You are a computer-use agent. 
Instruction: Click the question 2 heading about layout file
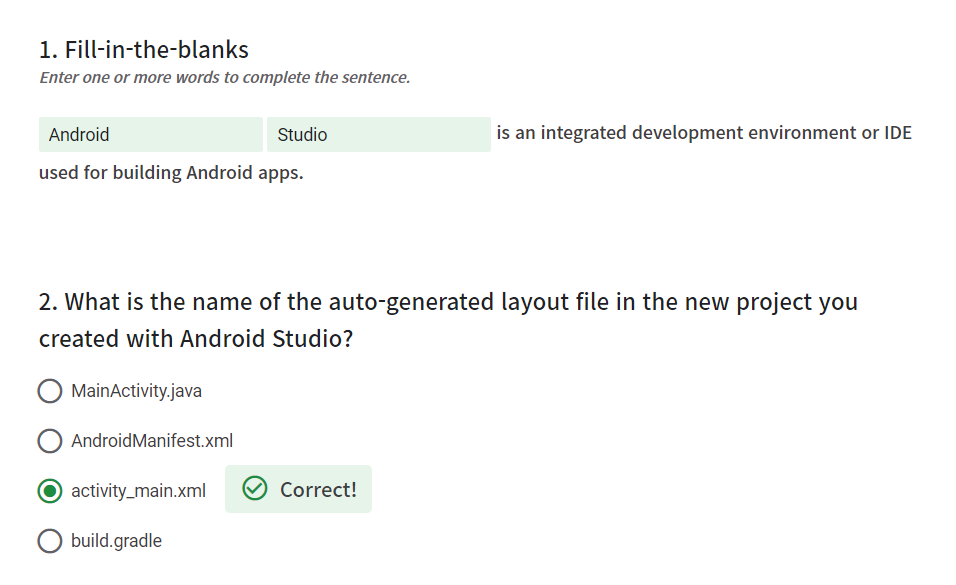coord(448,320)
